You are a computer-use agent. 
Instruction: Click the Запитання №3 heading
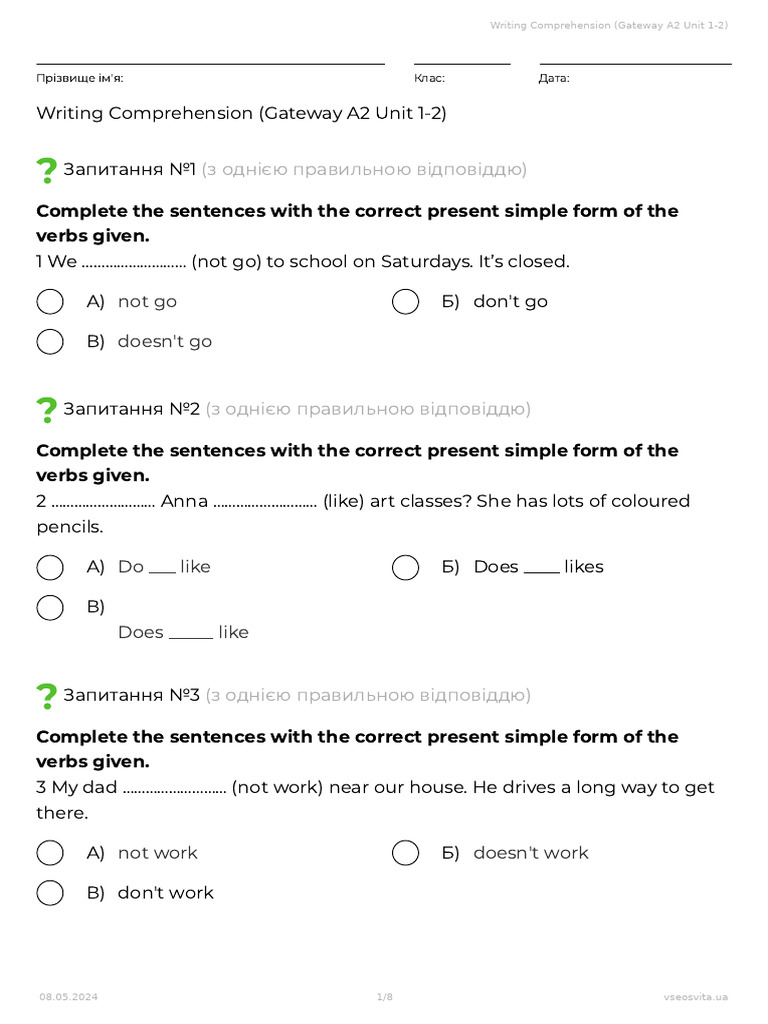point(132,695)
